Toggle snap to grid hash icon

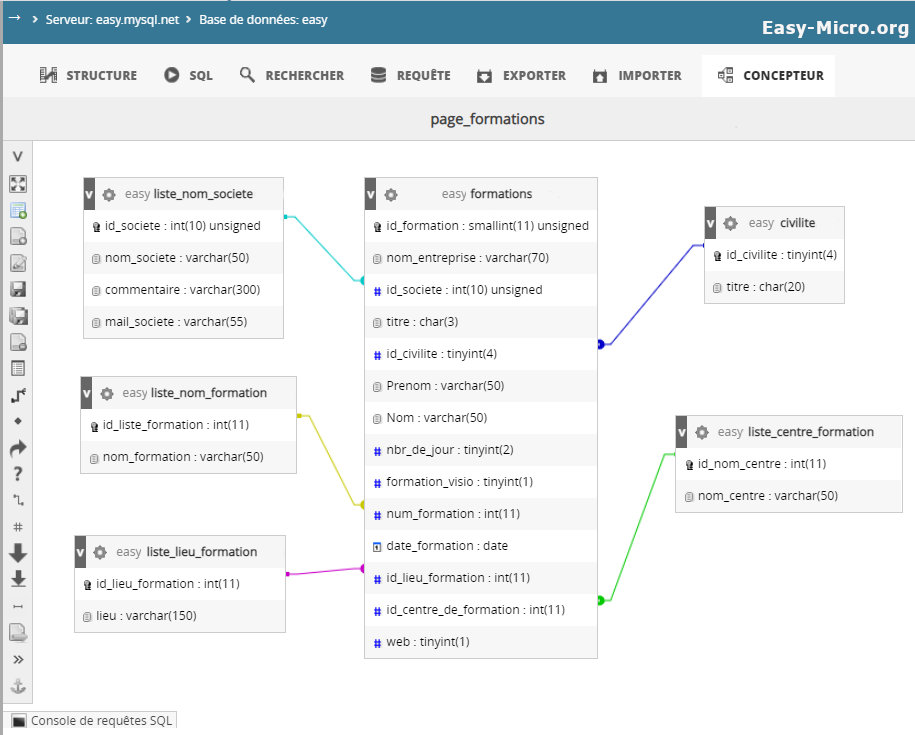18,527
